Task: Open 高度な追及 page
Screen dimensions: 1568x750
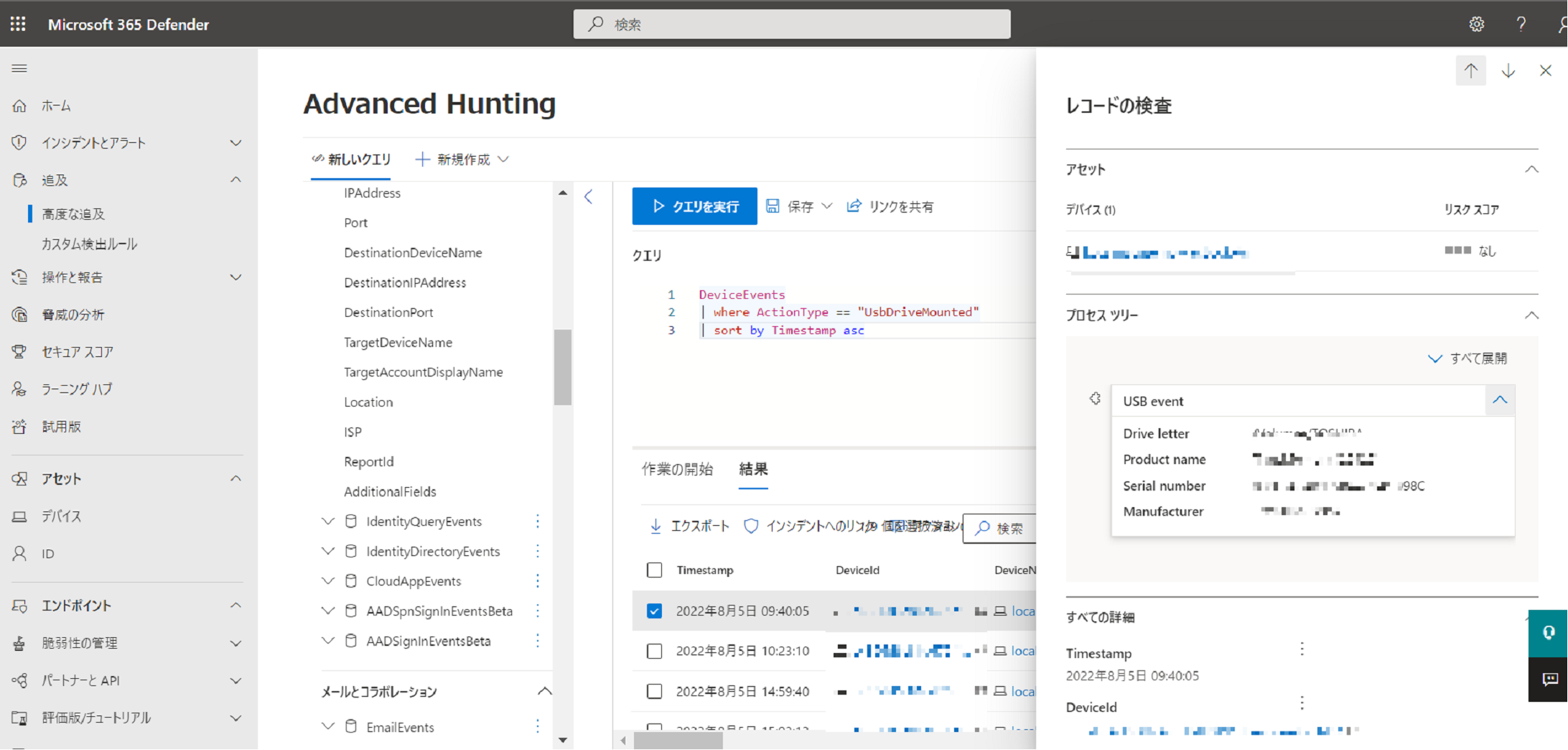Action: (73, 213)
